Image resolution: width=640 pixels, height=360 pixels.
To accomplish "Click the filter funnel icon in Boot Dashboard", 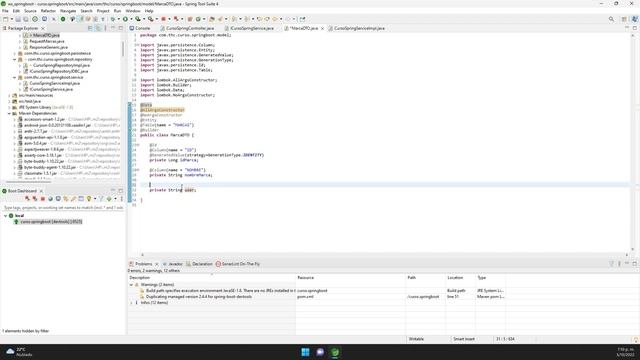I will pyautogui.click(x=101, y=199).
